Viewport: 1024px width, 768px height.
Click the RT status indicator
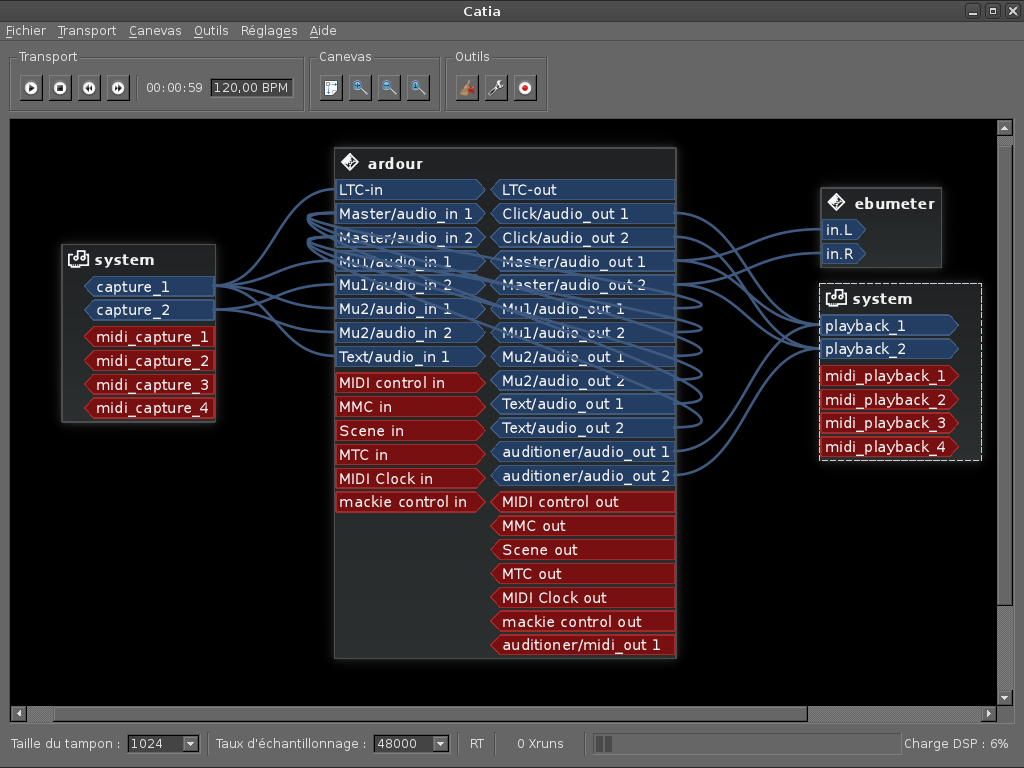coord(477,743)
